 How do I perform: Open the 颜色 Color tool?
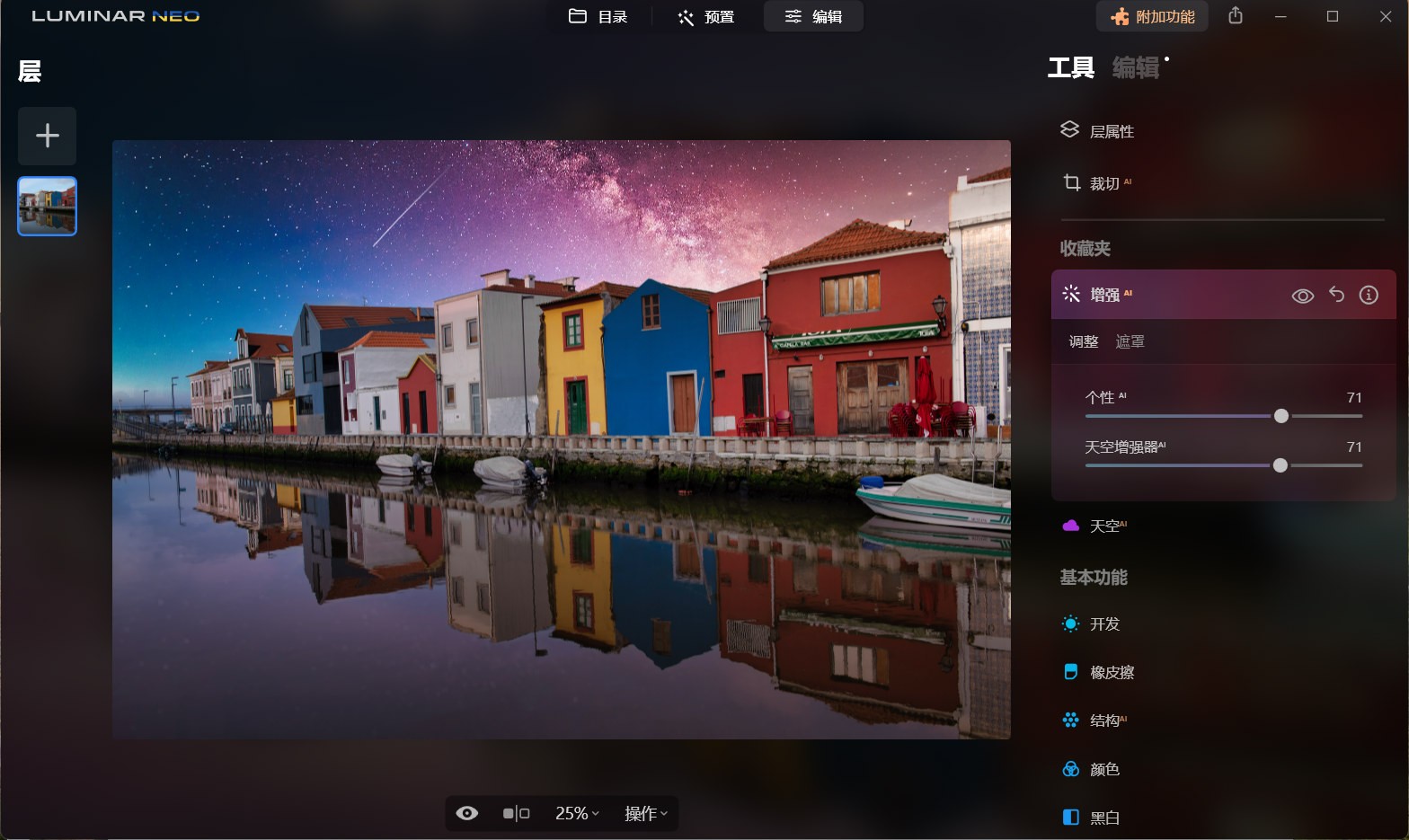(1091, 769)
